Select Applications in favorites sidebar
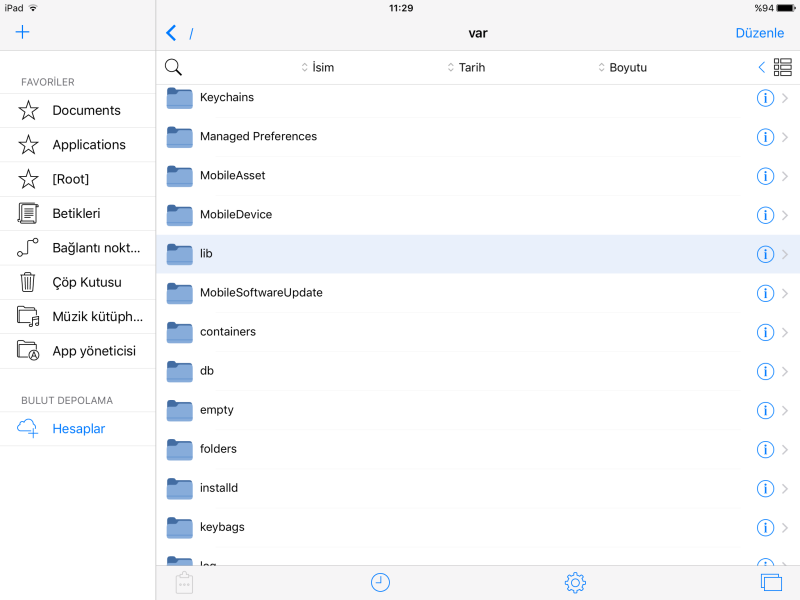Viewport: 800px width, 600px height. pyautogui.click(x=88, y=145)
